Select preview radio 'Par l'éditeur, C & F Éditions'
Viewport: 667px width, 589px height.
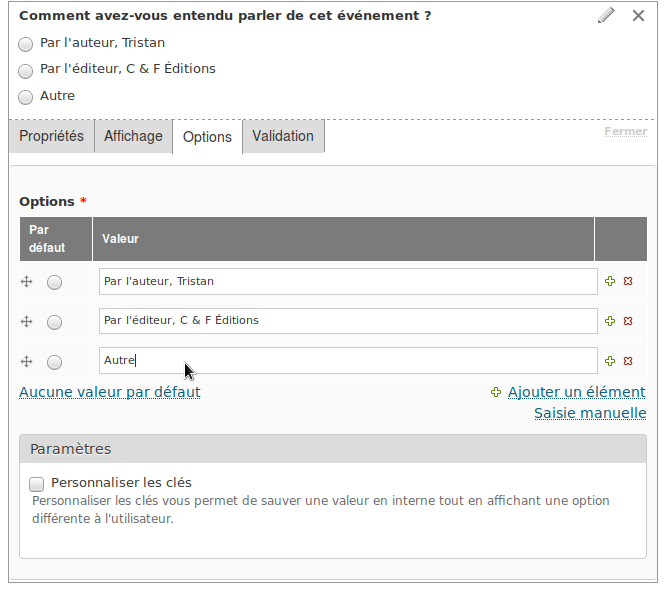click(26, 71)
